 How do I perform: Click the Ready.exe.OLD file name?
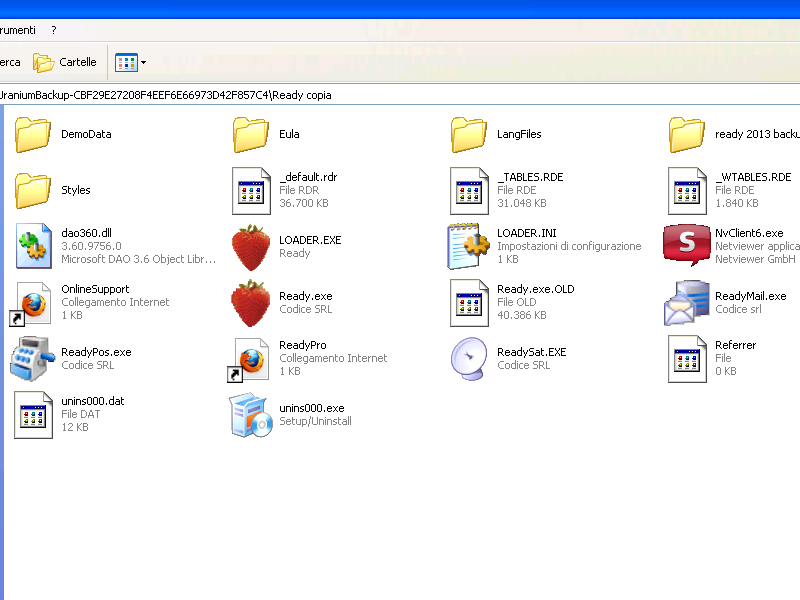[x=536, y=289]
